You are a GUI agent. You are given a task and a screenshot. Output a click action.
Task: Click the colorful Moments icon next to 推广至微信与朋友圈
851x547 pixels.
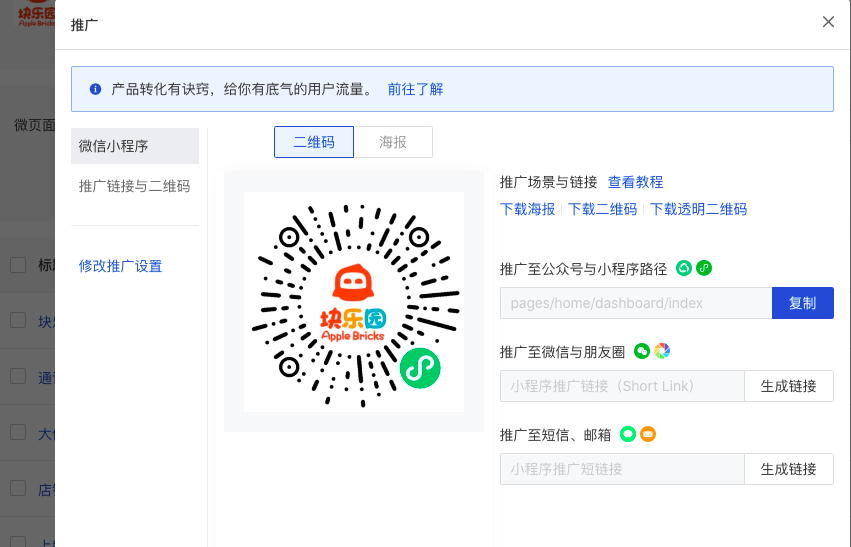662,351
